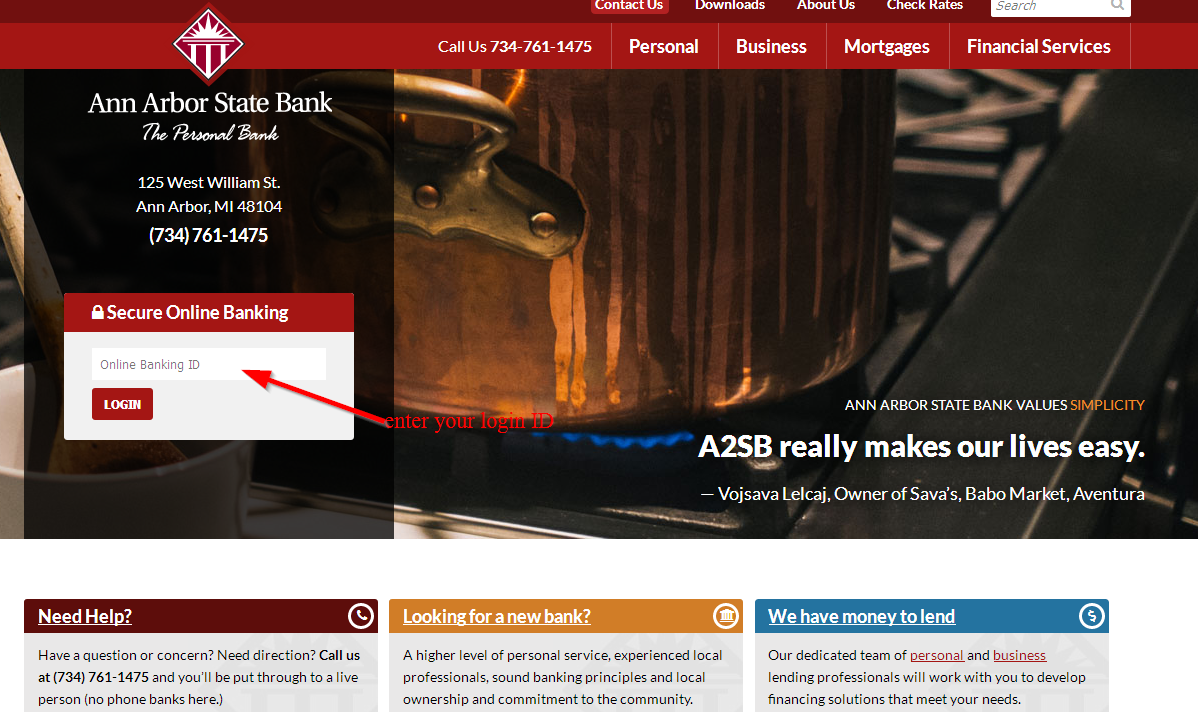Click the headline A2SB really makes our lives easy.
Viewport: 1198px width, 712px height.
pyautogui.click(x=921, y=447)
